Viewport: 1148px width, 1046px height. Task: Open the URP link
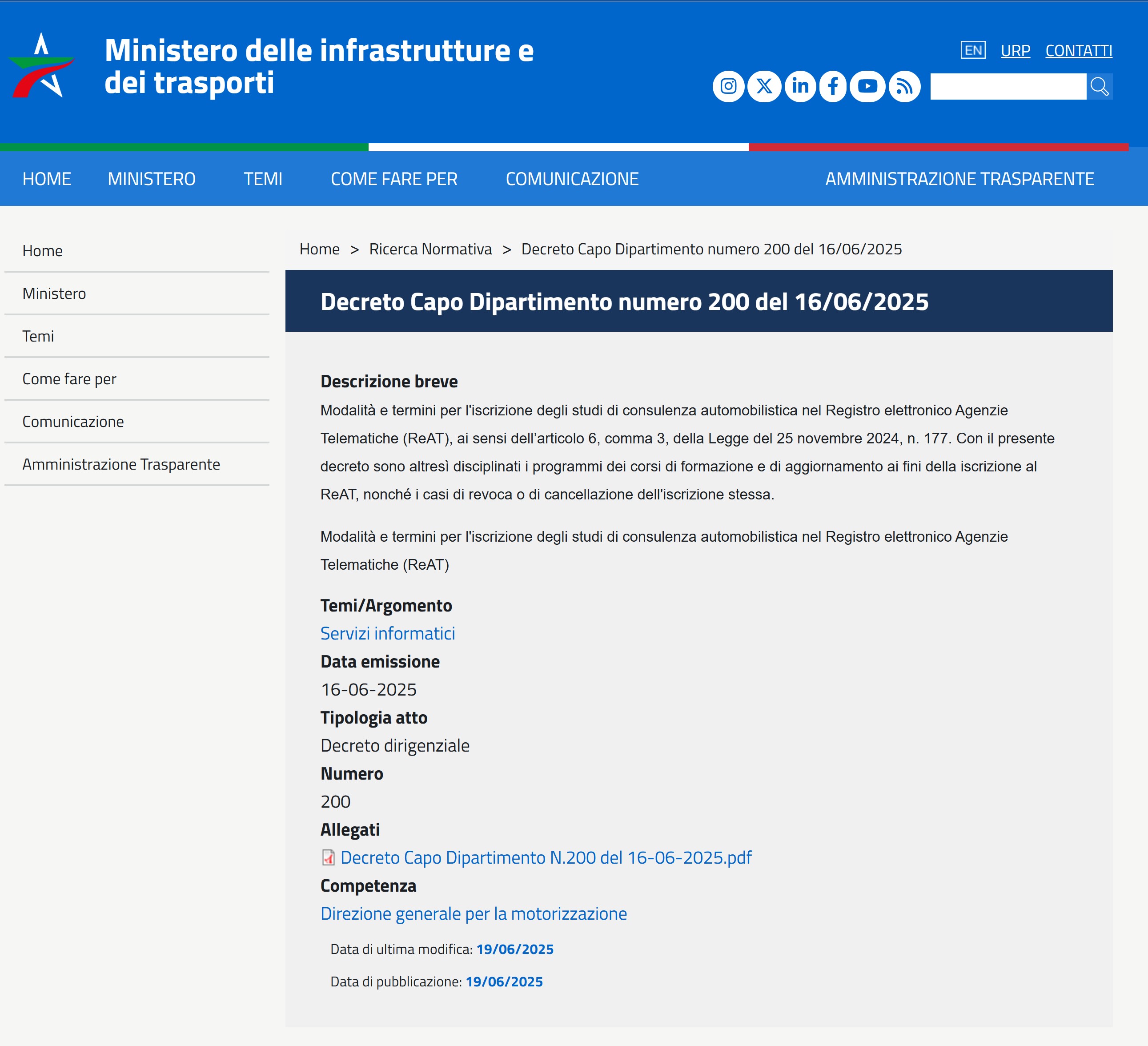tap(1016, 51)
